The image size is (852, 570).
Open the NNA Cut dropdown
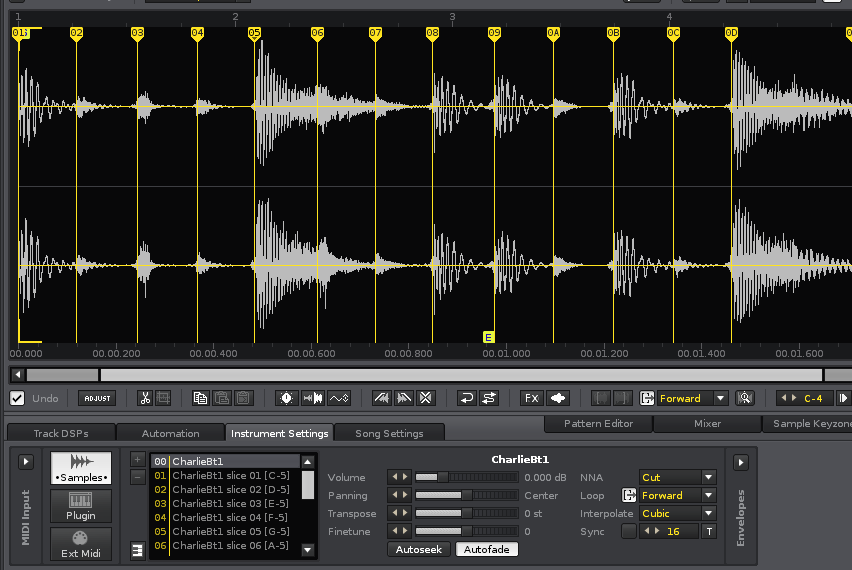point(677,478)
